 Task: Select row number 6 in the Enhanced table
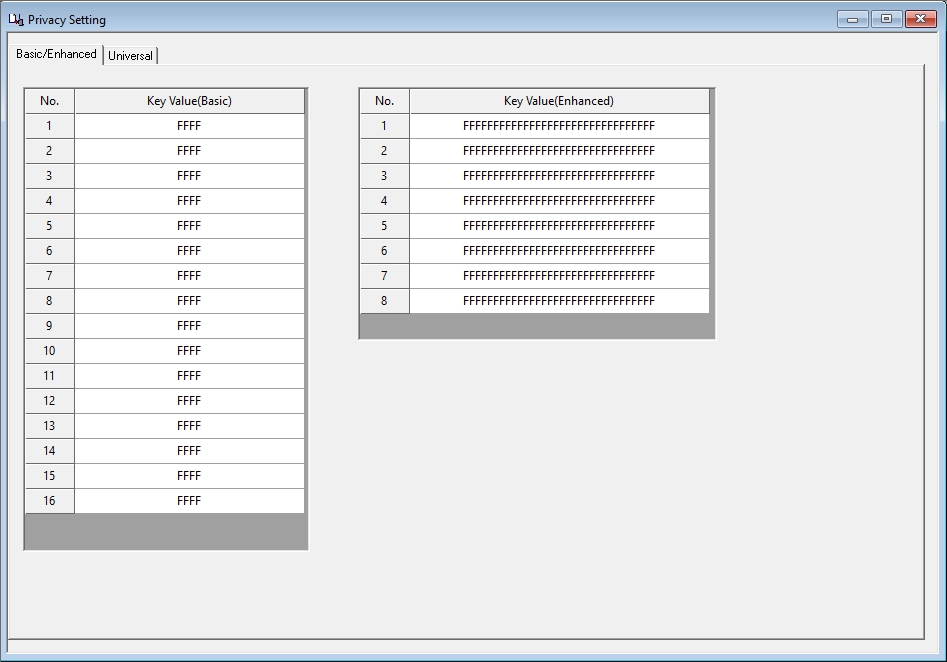(x=385, y=250)
